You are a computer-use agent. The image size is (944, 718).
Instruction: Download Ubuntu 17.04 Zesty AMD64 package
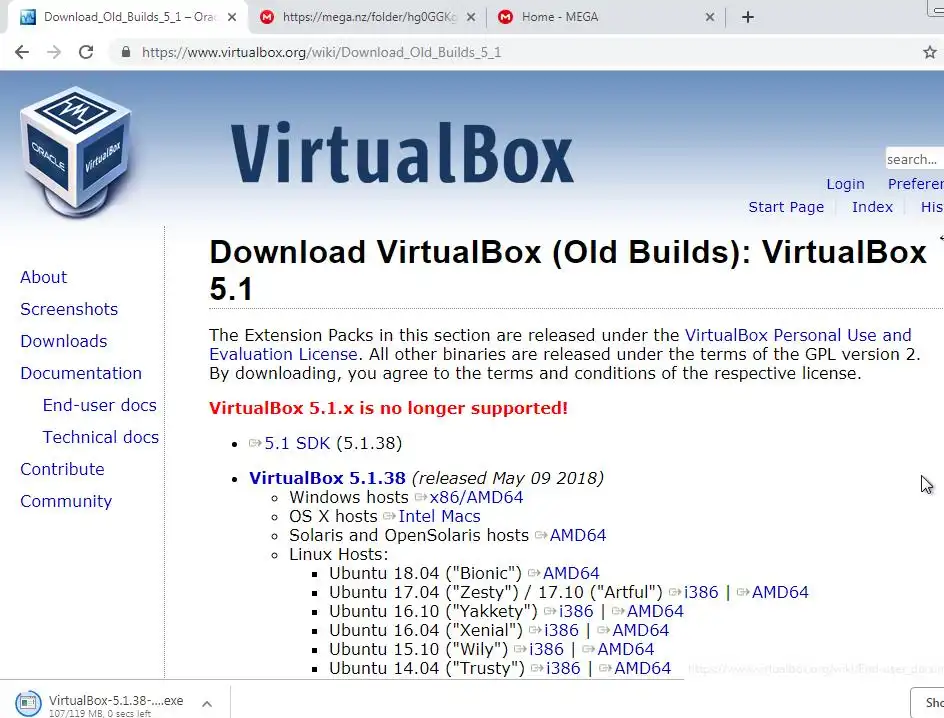pos(780,592)
